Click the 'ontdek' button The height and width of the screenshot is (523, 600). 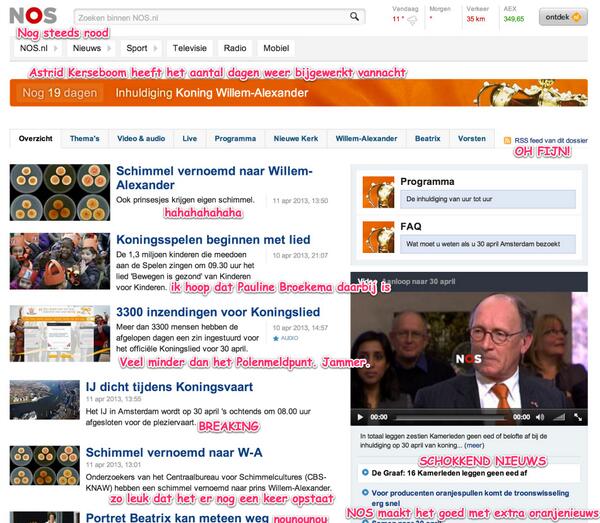[563, 17]
